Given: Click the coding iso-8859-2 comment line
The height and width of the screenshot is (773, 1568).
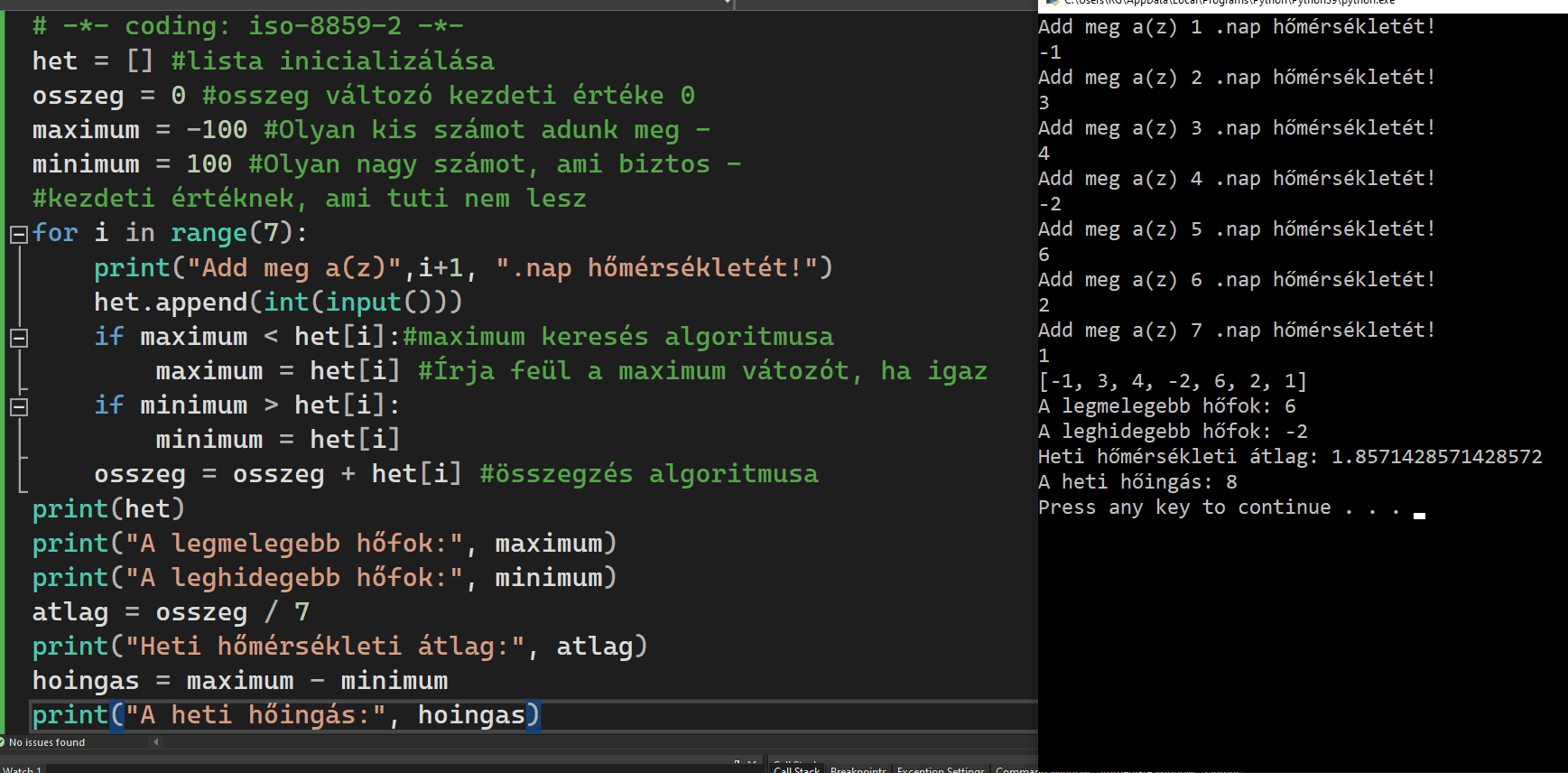Looking at the screenshot, I should pyautogui.click(x=247, y=26).
